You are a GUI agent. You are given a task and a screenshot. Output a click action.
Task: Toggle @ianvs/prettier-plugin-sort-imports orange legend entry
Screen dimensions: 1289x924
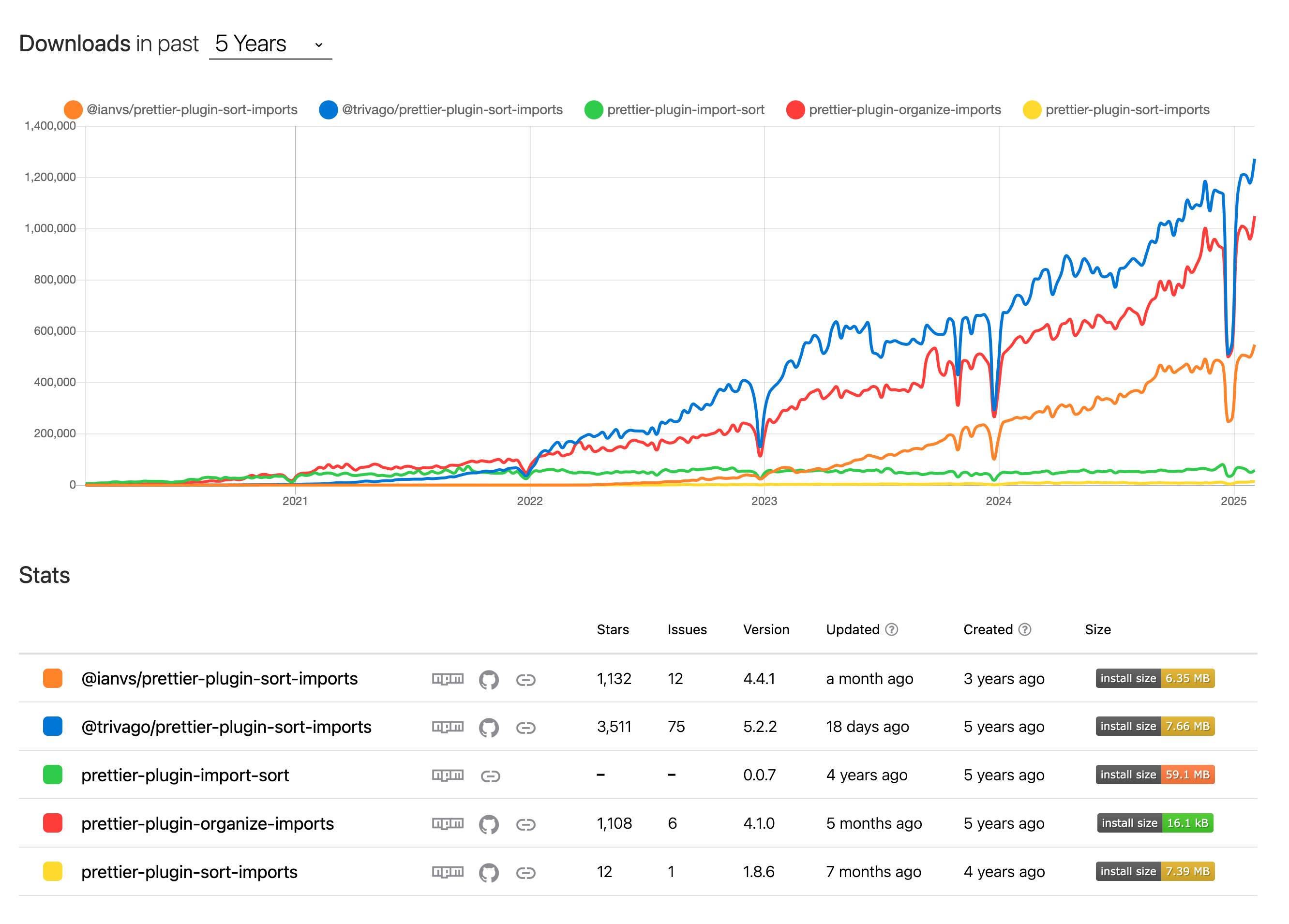(x=181, y=110)
